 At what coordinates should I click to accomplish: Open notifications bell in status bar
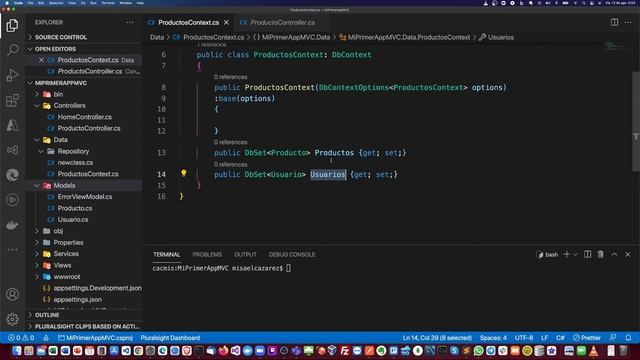pos(628,338)
